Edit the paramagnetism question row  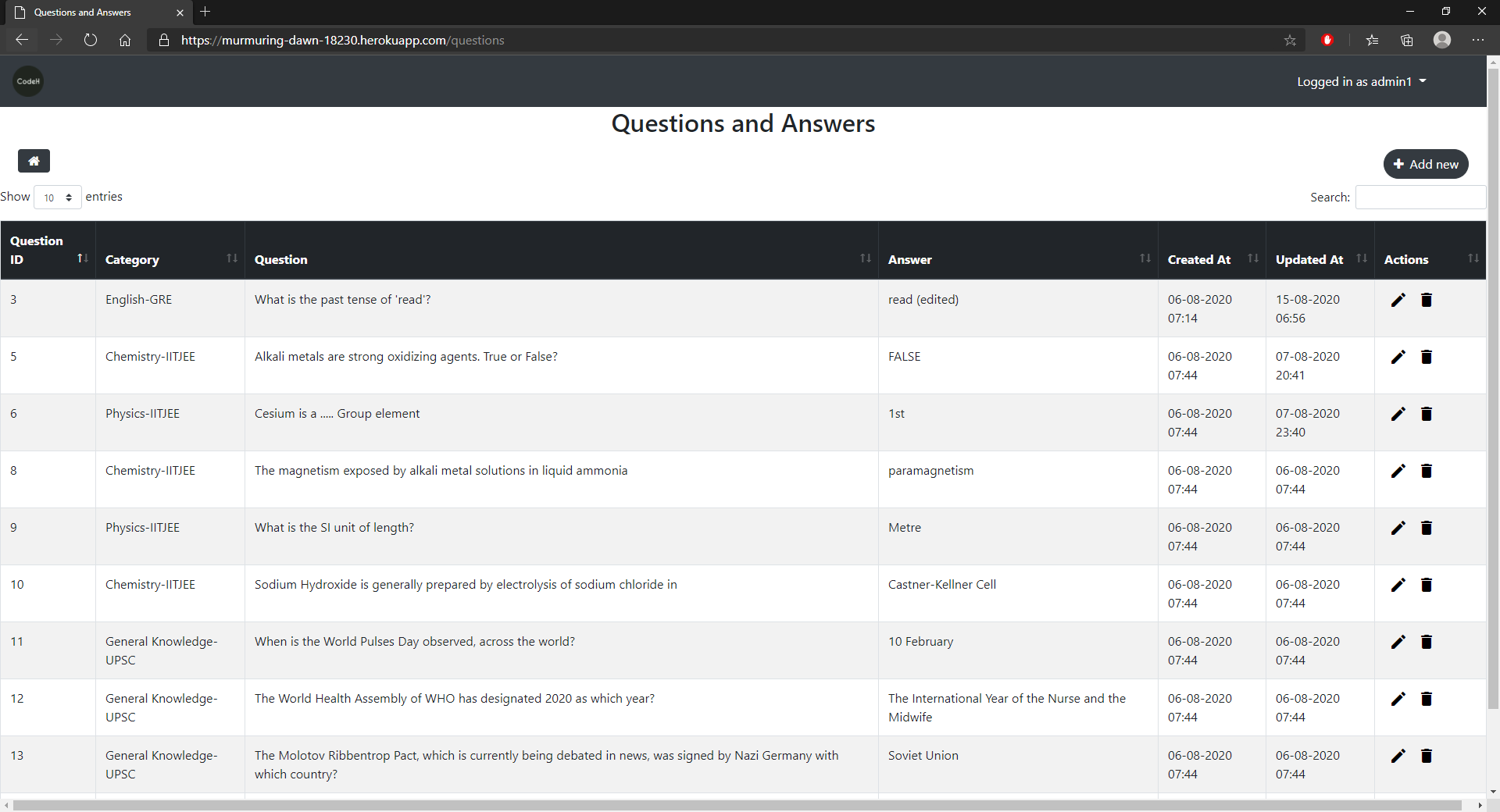[x=1398, y=471]
